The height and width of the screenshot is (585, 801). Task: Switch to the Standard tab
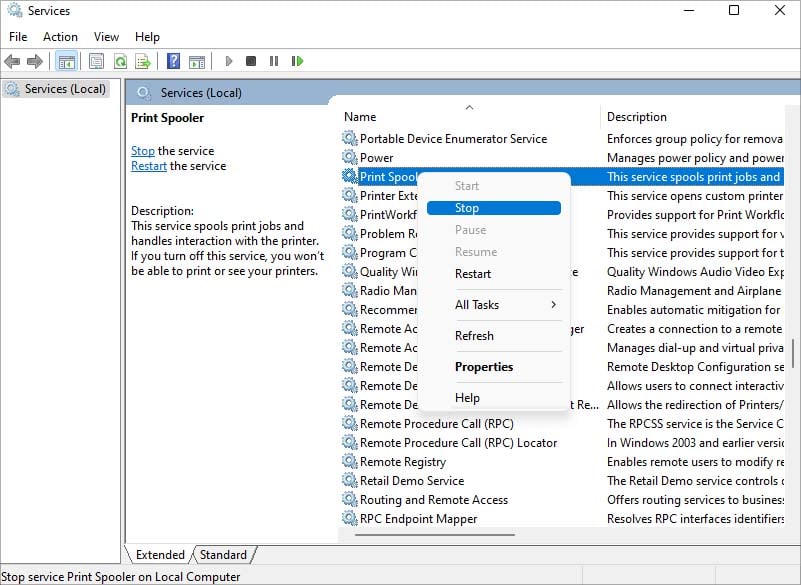point(223,555)
